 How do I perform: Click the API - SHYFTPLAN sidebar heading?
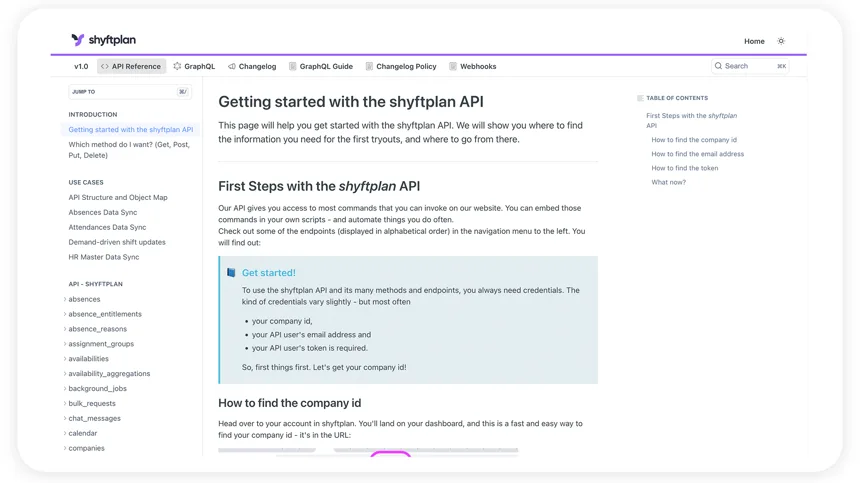pos(95,284)
